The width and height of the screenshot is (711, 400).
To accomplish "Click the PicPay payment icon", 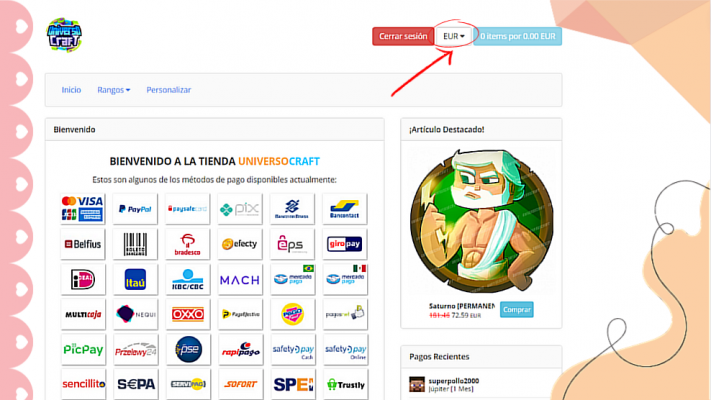I will tap(83, 350).
